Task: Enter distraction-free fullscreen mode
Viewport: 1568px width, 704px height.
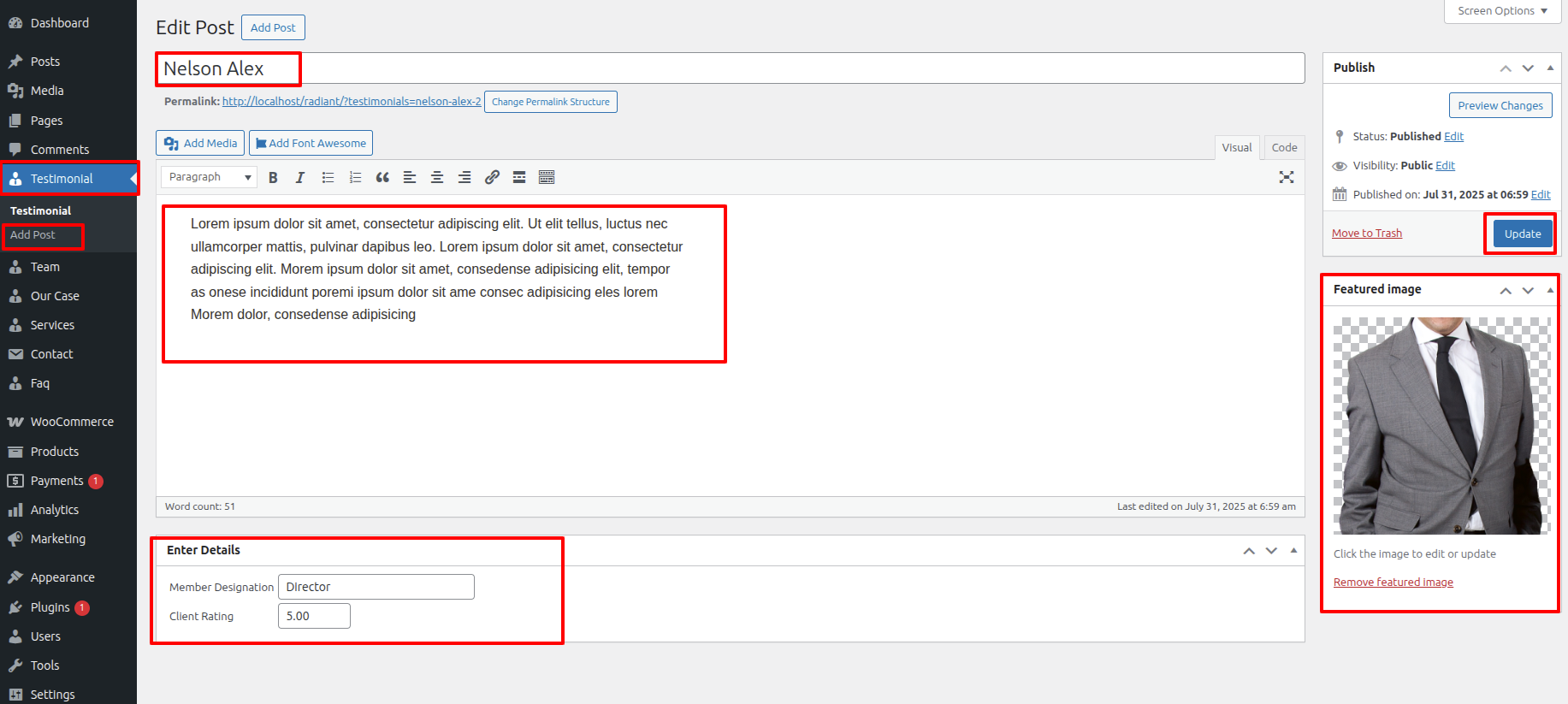Action: coord(1286,177)
